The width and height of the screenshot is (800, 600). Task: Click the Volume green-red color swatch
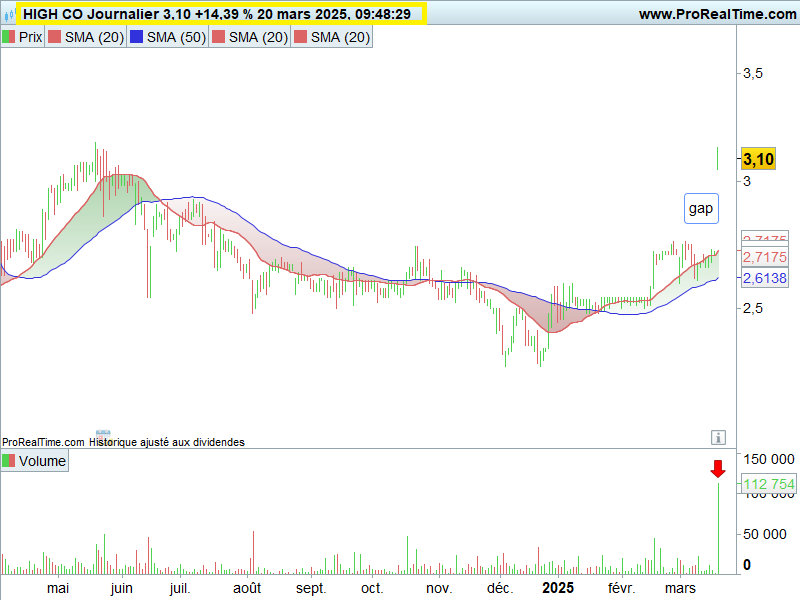[x=9, y=461]
